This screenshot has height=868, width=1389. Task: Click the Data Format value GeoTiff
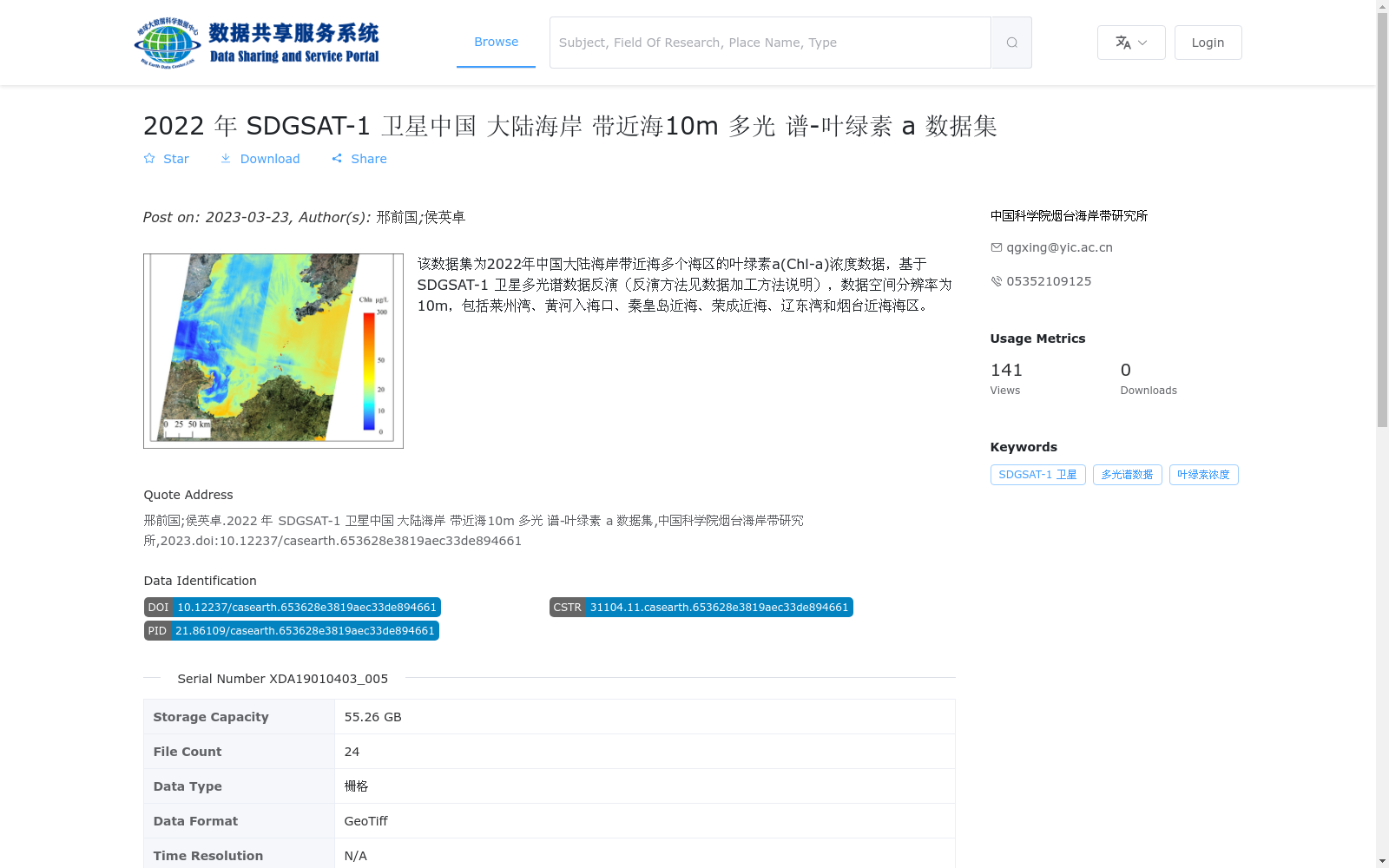pyautogui.click(x=366, y=821)
